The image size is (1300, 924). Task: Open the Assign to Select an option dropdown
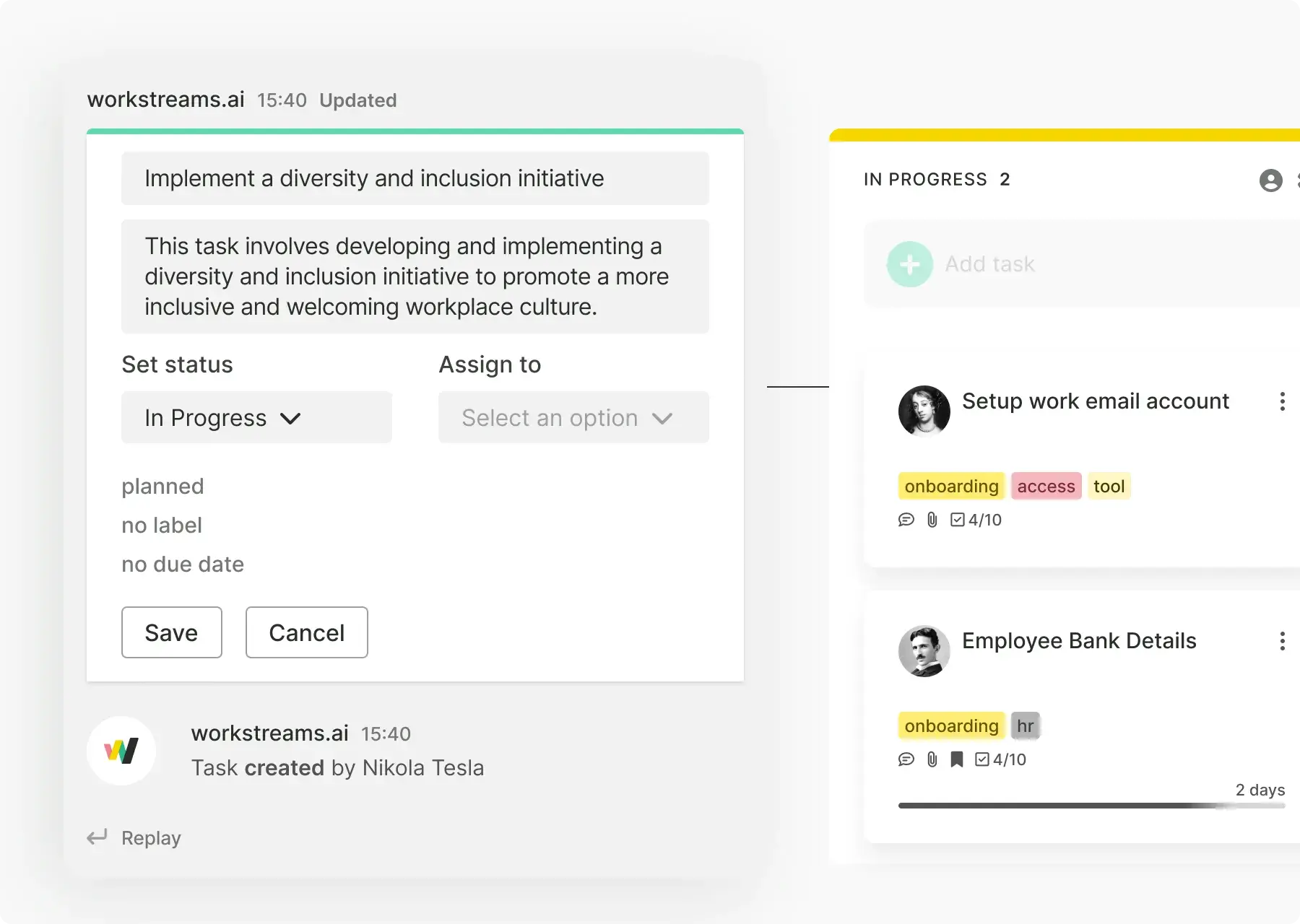pyautogui.click(x=573, y=417)
